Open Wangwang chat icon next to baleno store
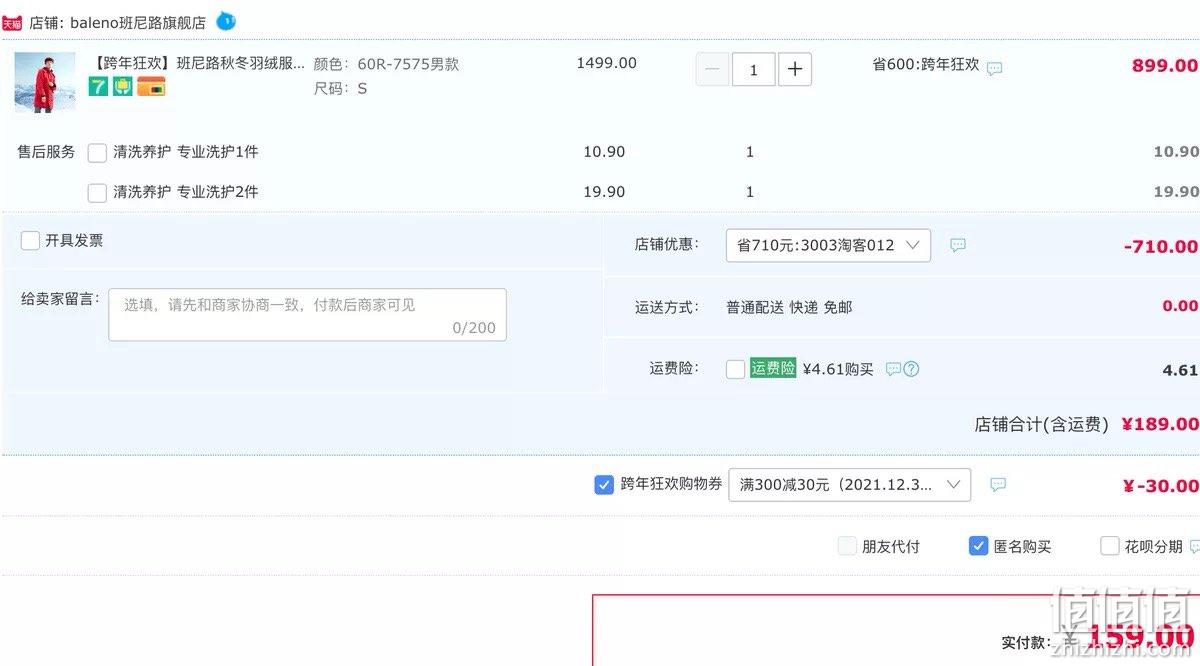Image resolution: width=1200 pixels, height=666 pixels. tap(226, 21)
